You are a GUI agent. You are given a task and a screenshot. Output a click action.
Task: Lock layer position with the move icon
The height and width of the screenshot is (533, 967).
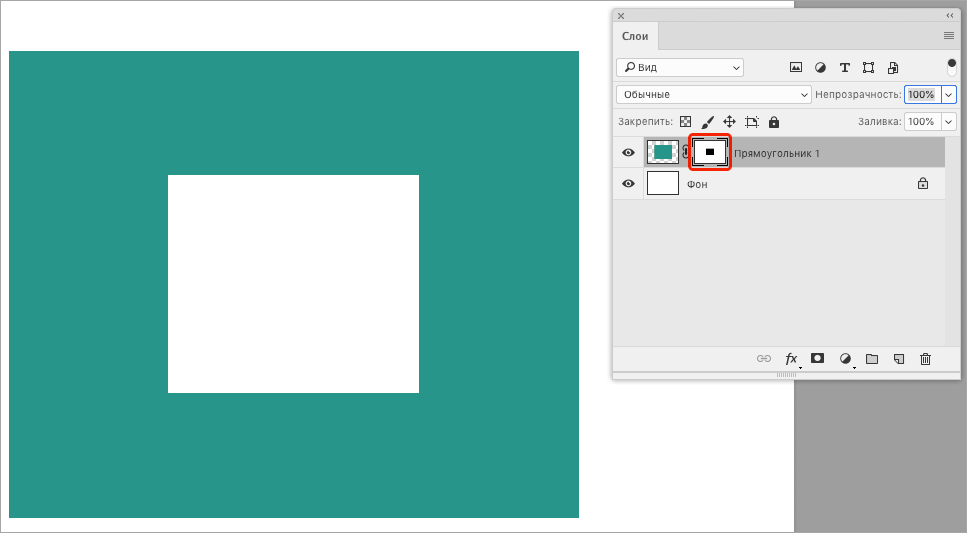[x=729, y=122]
